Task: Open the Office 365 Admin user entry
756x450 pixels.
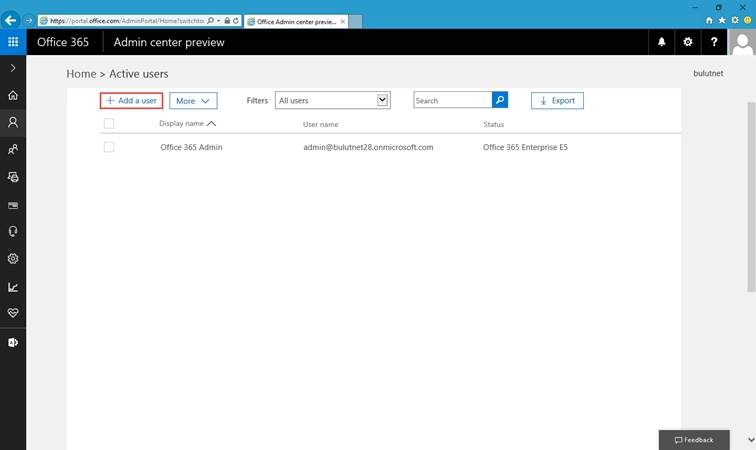Action: 191,147
